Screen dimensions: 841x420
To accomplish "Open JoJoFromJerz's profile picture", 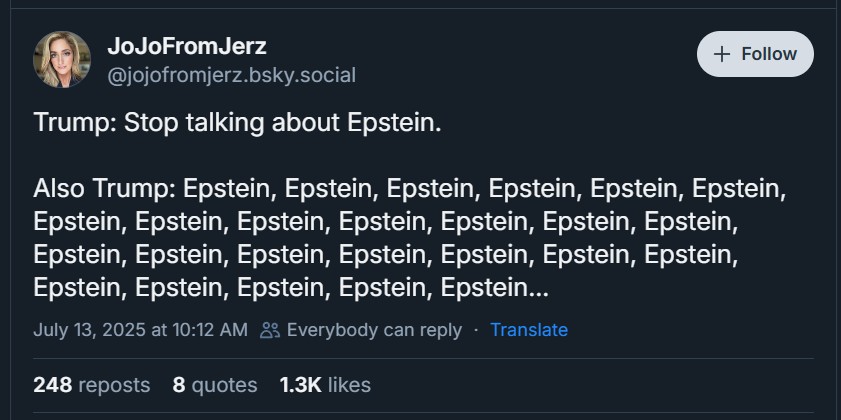I will [x=62, y=59].
